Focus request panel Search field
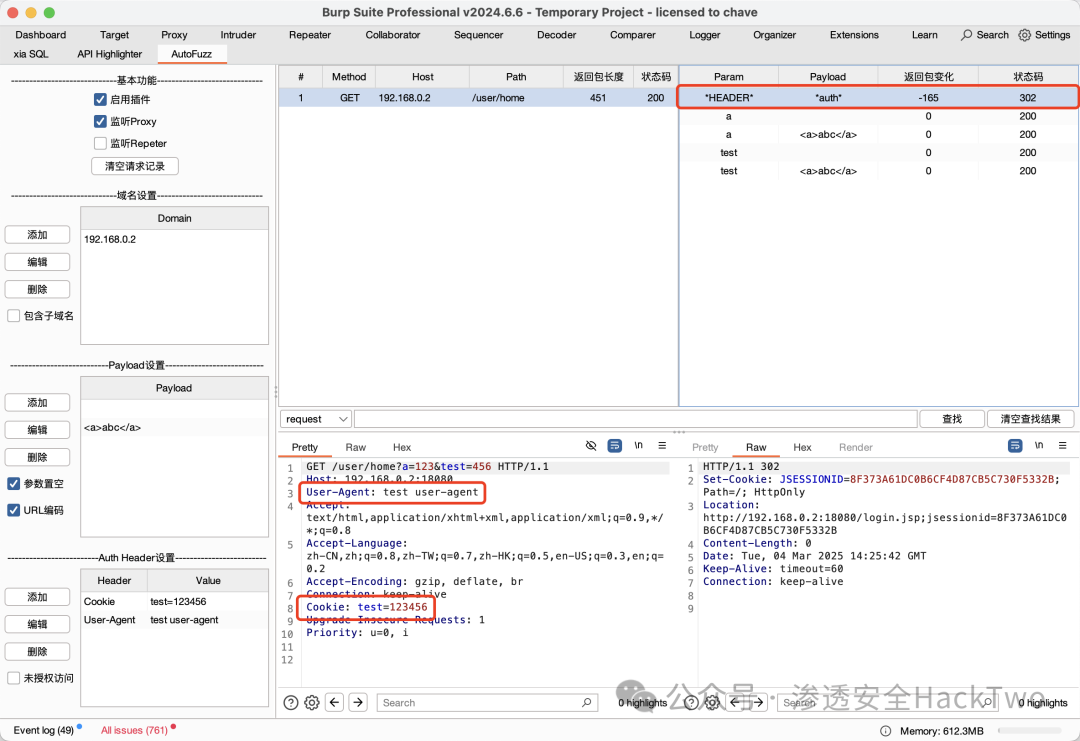 (x=487, y=702)
